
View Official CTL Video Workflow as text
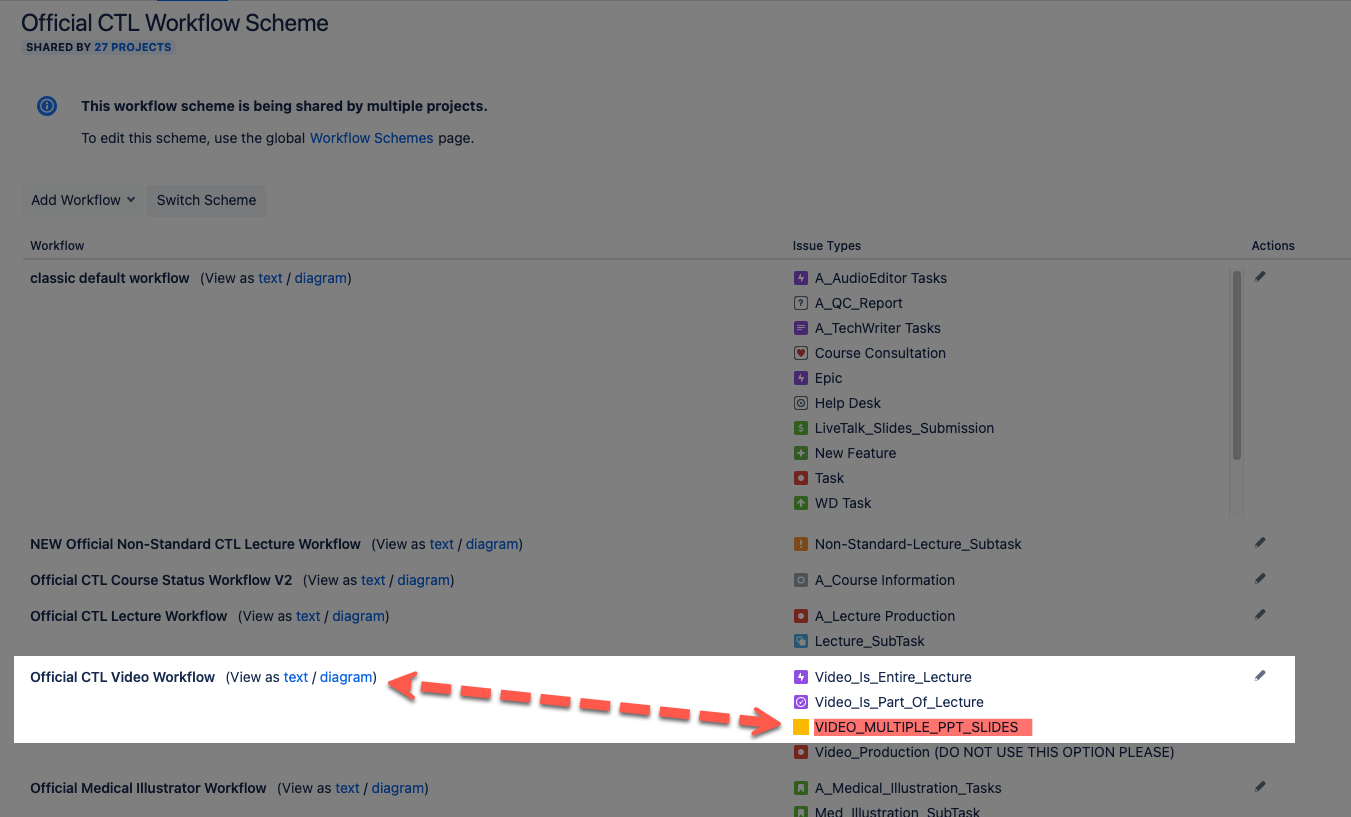(x=296, y=677)
